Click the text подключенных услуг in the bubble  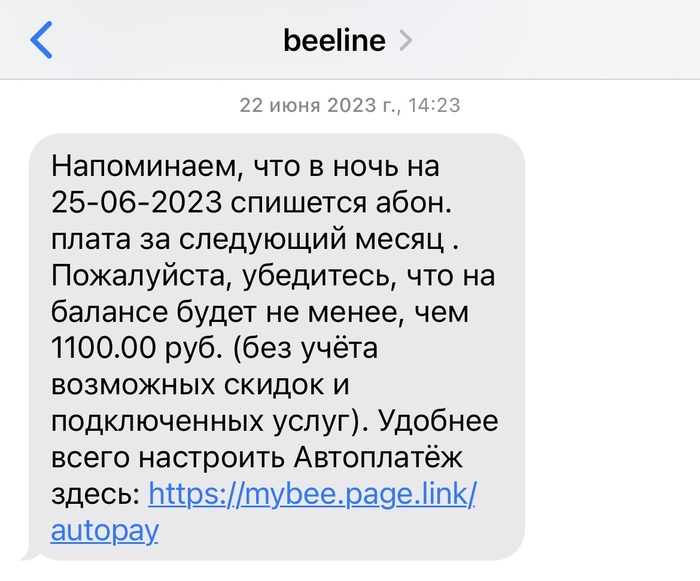coord(200,420)
